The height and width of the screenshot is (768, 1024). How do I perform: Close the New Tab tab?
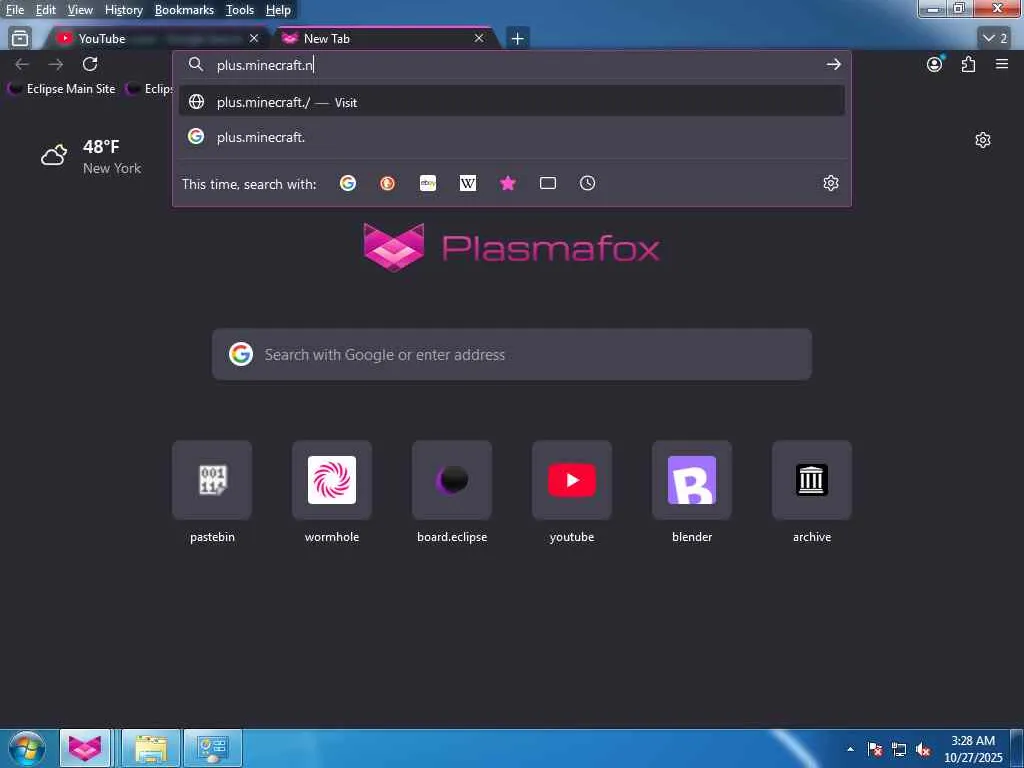coord(479,39)
